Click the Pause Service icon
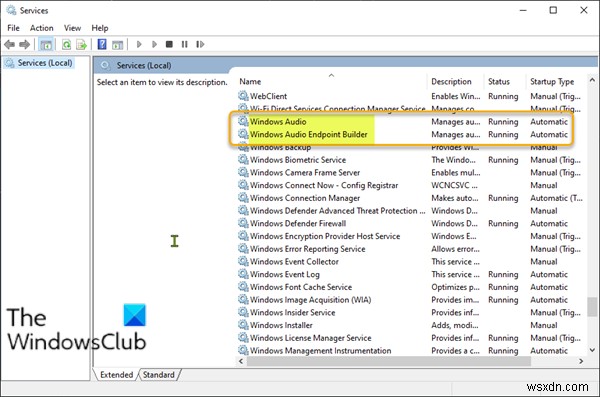 click(184, 44)
